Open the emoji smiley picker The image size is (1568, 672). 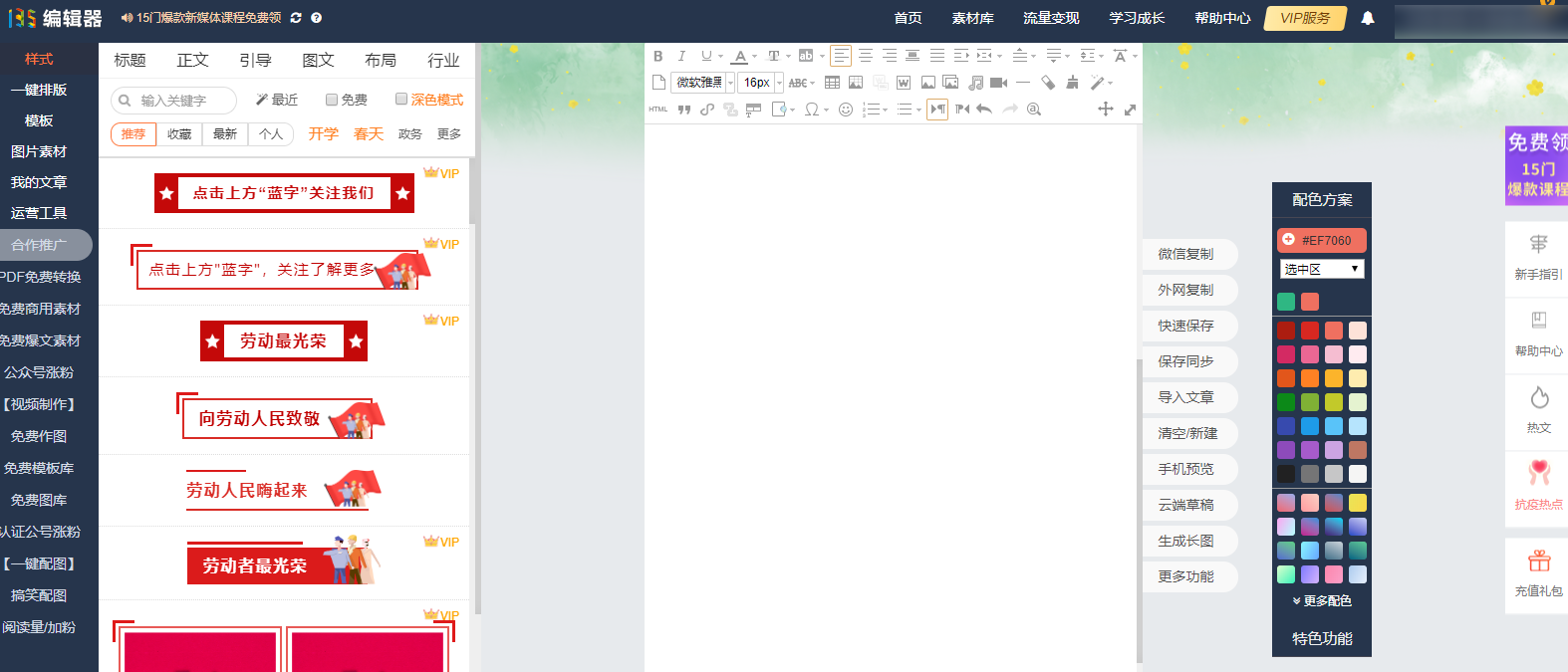point(845,110)
